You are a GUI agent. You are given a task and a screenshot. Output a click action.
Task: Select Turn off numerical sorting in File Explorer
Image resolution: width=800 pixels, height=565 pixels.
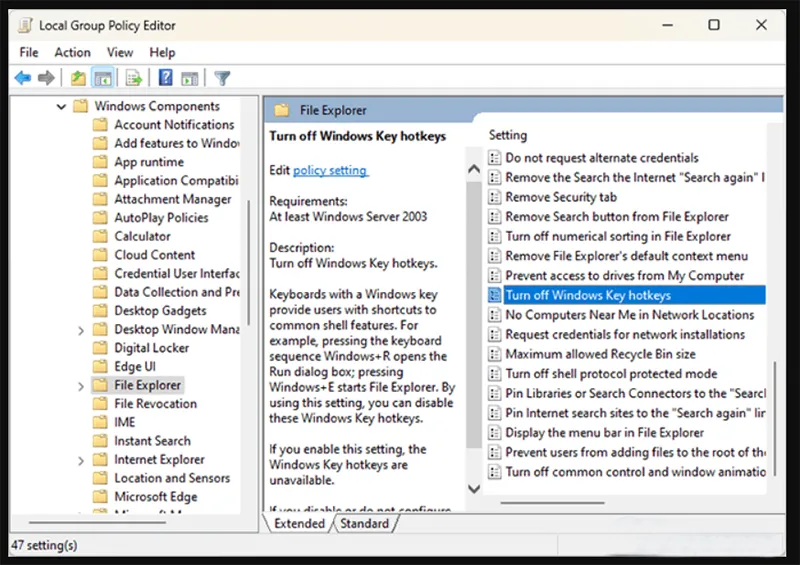click(618, 236)
